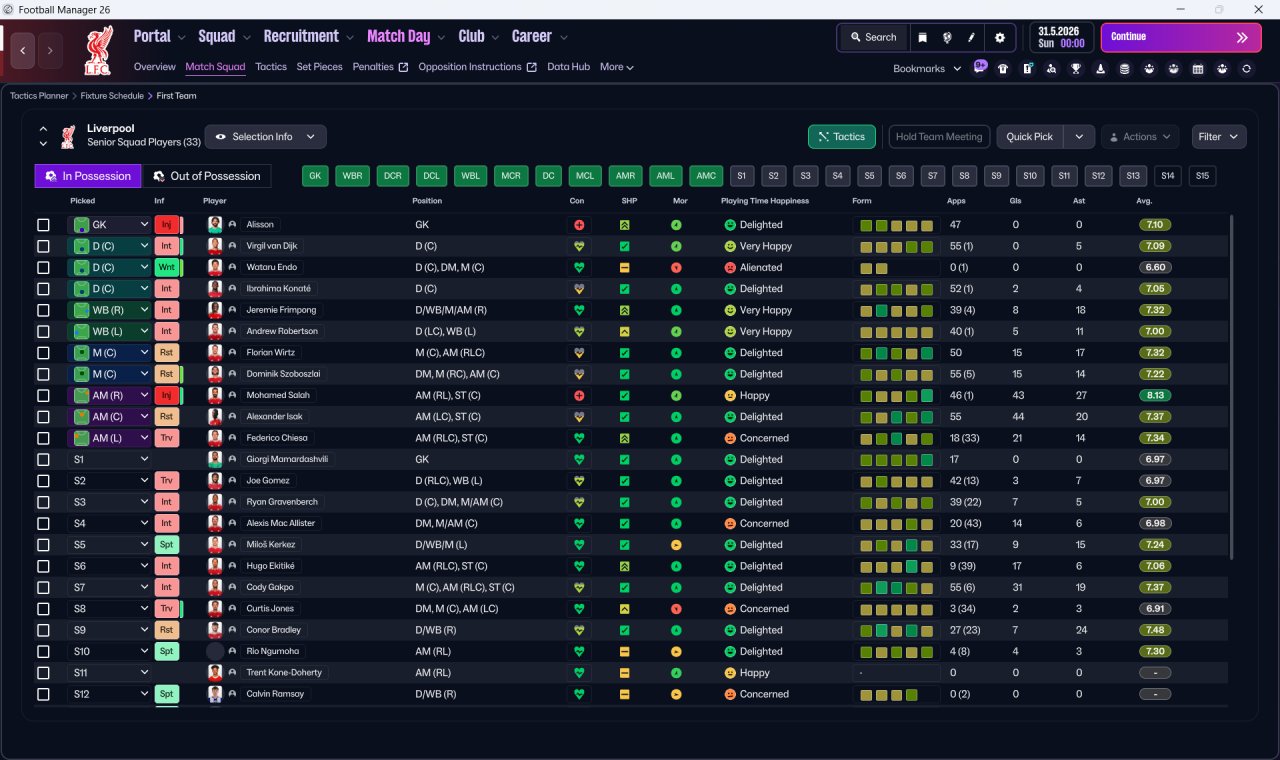Open the 9+ messages notification icon
The height and width of the screenshot is (760, 1280).
(980, 66)
